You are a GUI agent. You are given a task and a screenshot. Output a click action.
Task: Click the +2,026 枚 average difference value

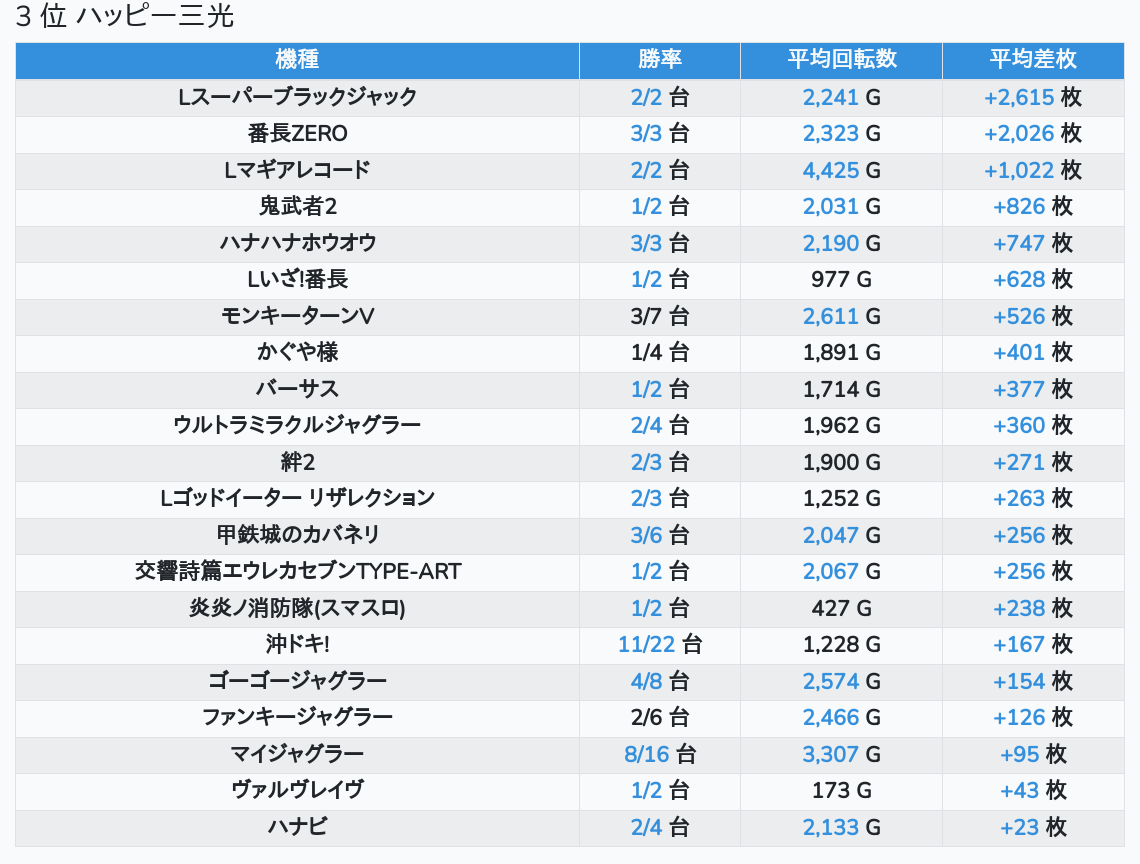point(1032,134)
